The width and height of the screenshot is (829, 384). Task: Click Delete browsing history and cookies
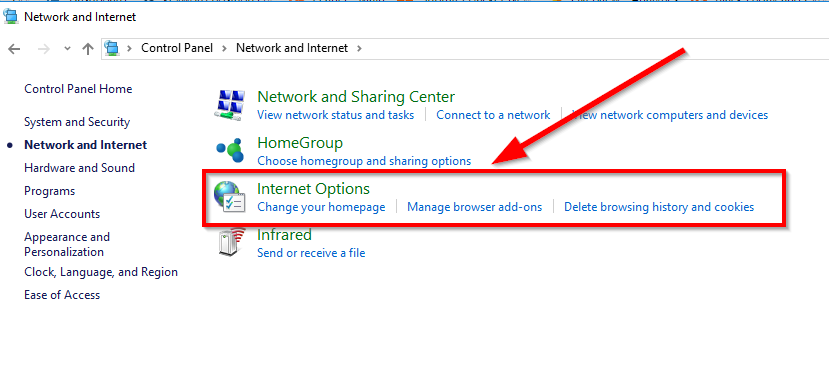coord(659,207)
